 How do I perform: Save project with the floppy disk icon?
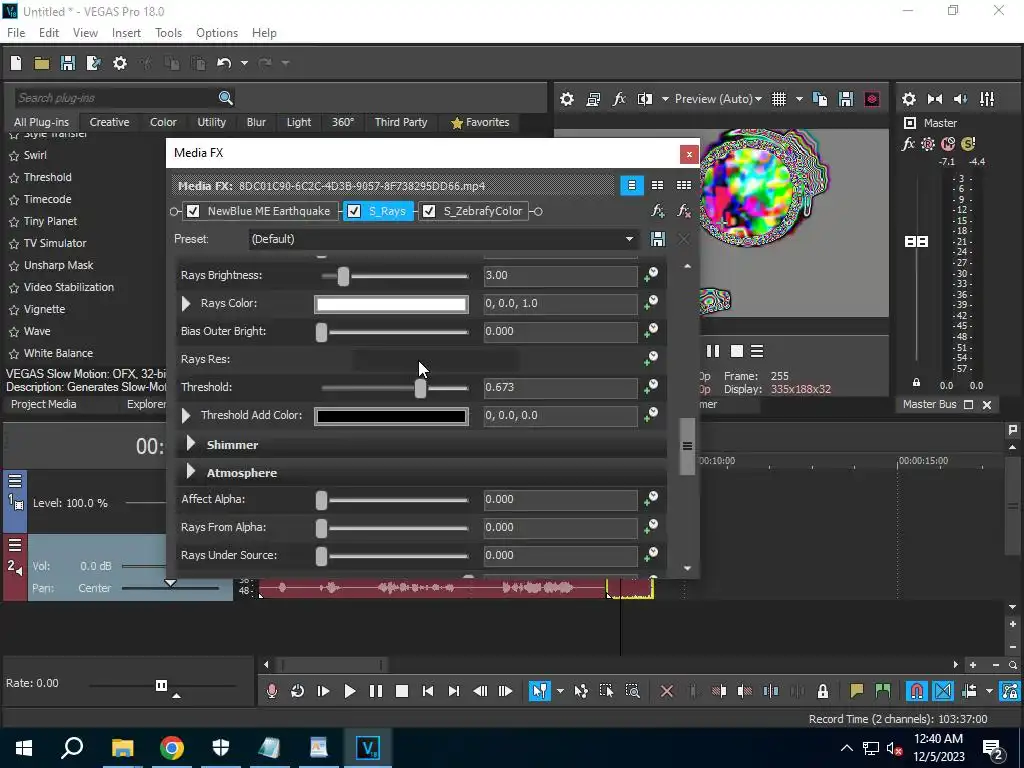(x=68, y=63)
